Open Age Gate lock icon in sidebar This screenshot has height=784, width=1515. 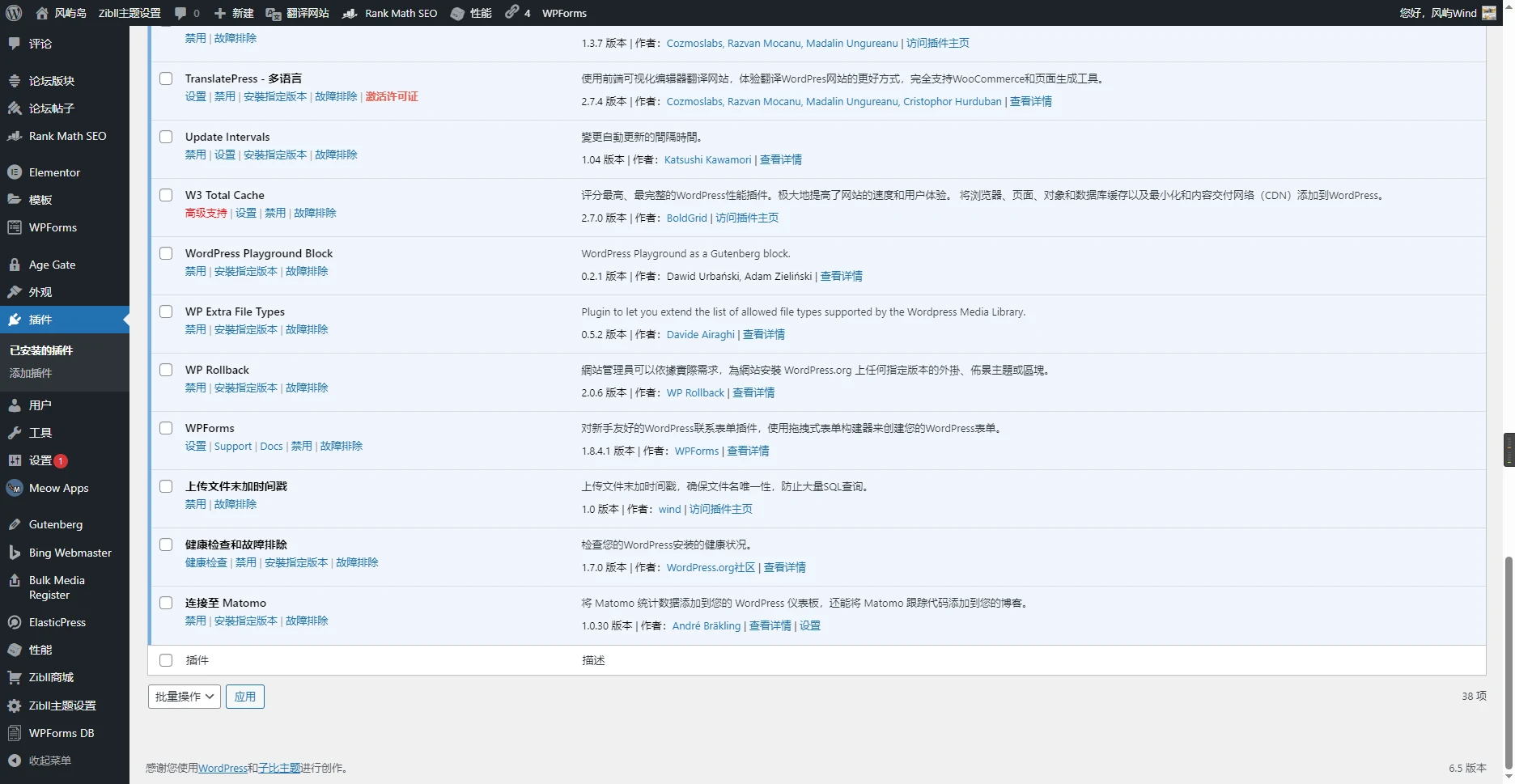tap(15, 265)
